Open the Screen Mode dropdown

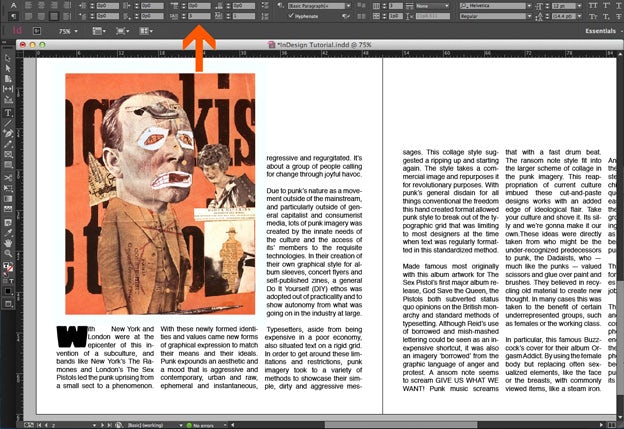click(122, 31)
